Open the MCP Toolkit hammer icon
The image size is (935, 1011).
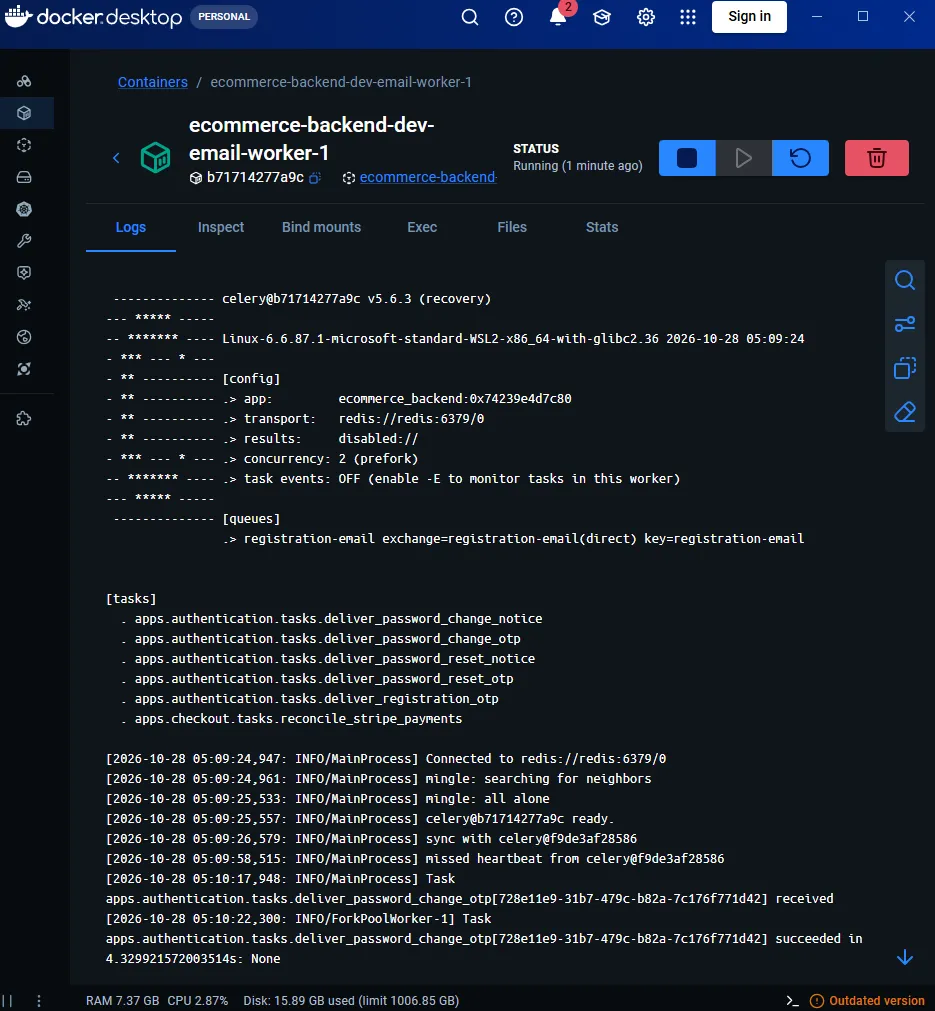pyautogui.click(x=24, y=304)
